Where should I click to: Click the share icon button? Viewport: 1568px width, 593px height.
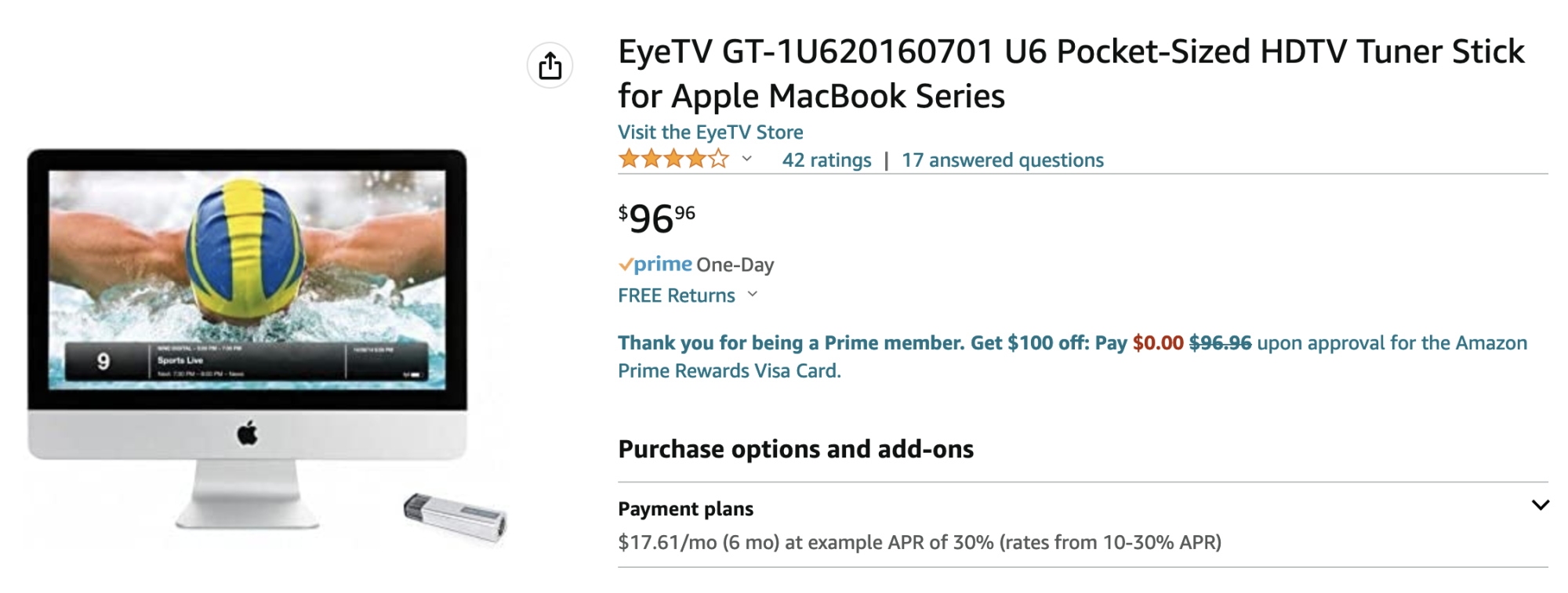(x=550, y=66)
